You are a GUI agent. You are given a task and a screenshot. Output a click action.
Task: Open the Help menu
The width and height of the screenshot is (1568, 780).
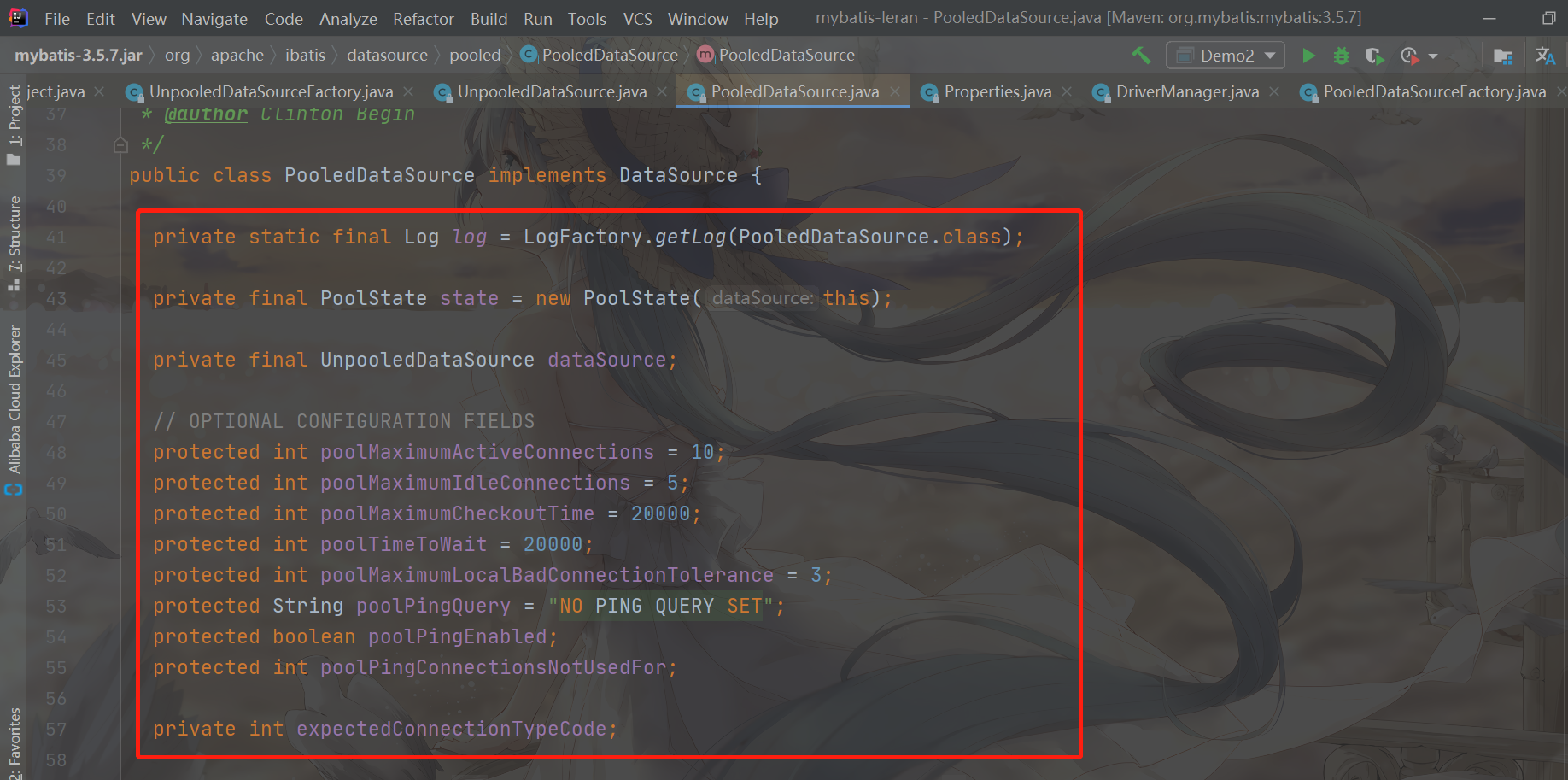tap(761, 19)
